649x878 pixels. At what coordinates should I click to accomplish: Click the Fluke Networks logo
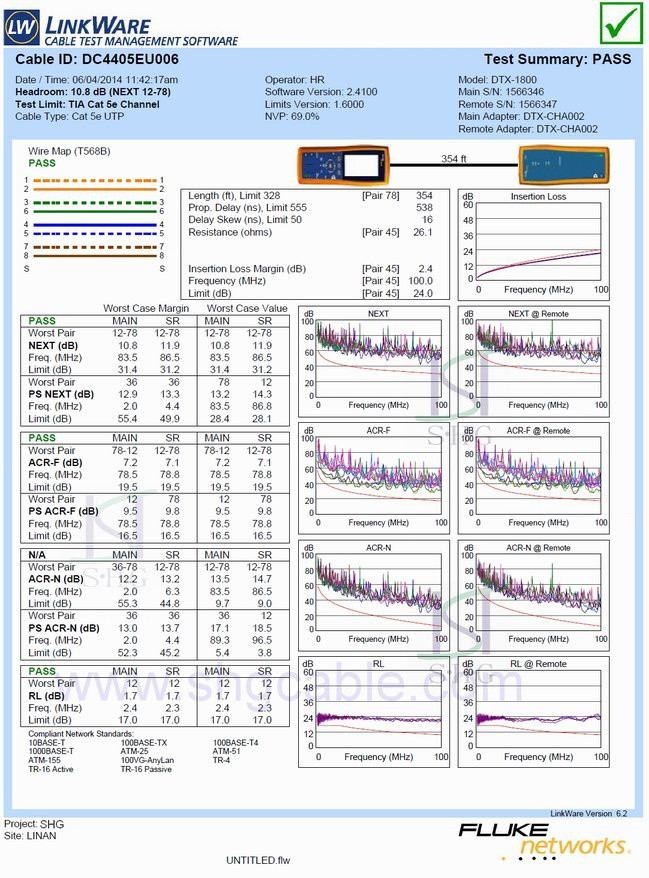pos(543,840)
